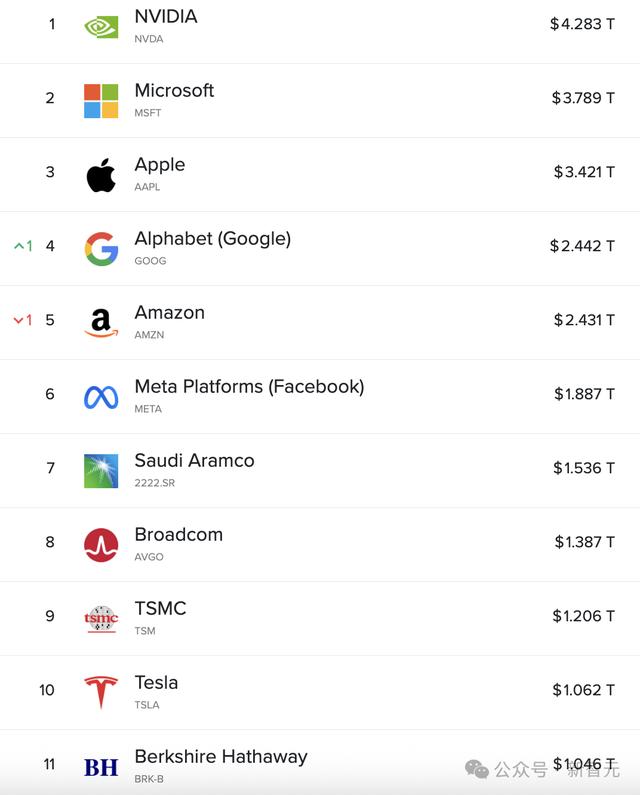
Task: Open the Saudi Aramco company name
Action: pyautogui.click(x=194, y=460)
